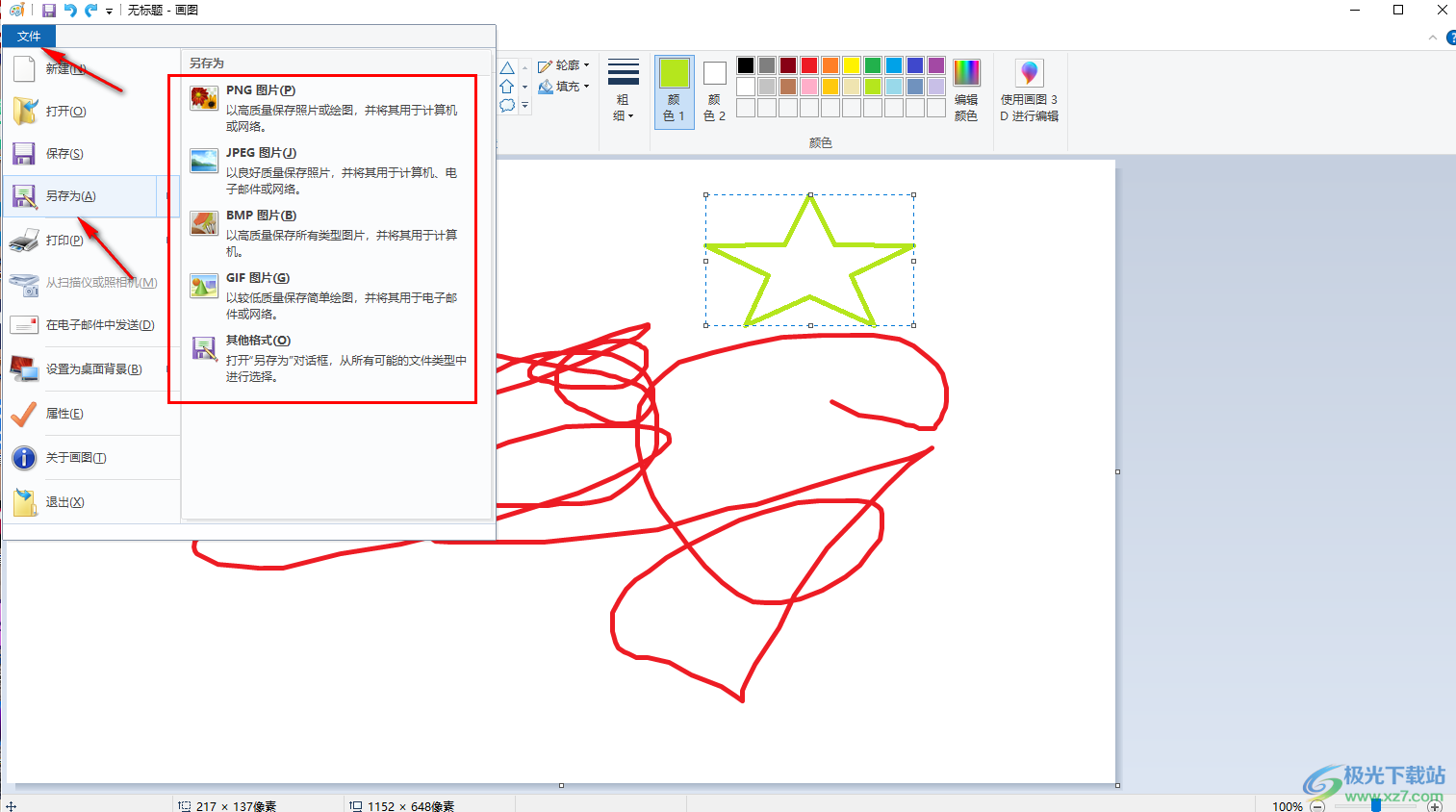Select Properties (属性) from the file menu
This screenshot has height=812, width=1456.
64,414
